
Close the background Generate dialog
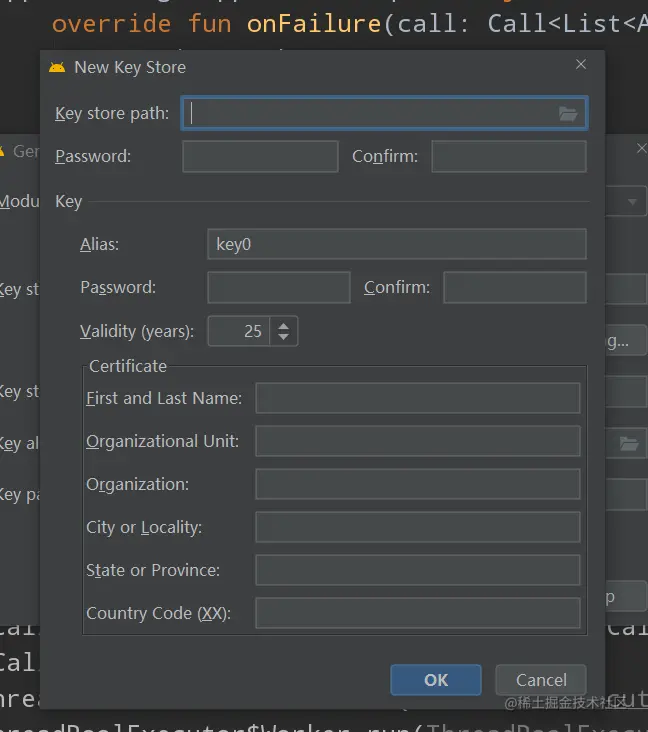coord(642,148)
